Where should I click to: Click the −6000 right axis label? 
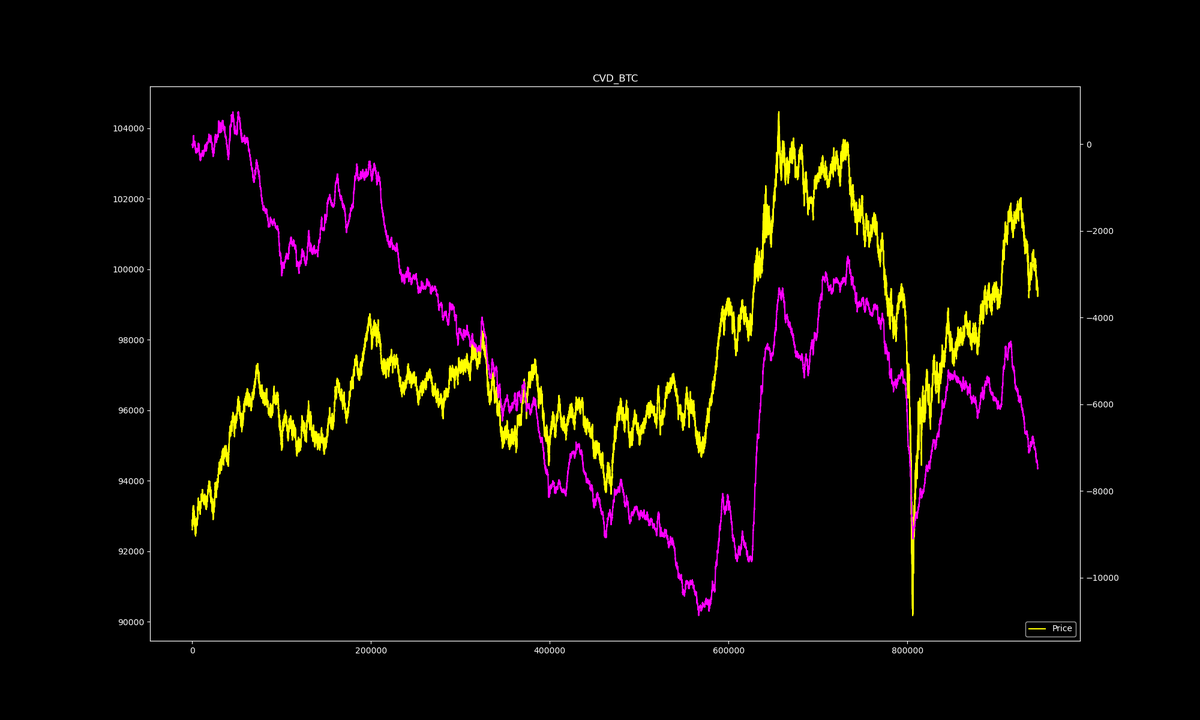1100,405
